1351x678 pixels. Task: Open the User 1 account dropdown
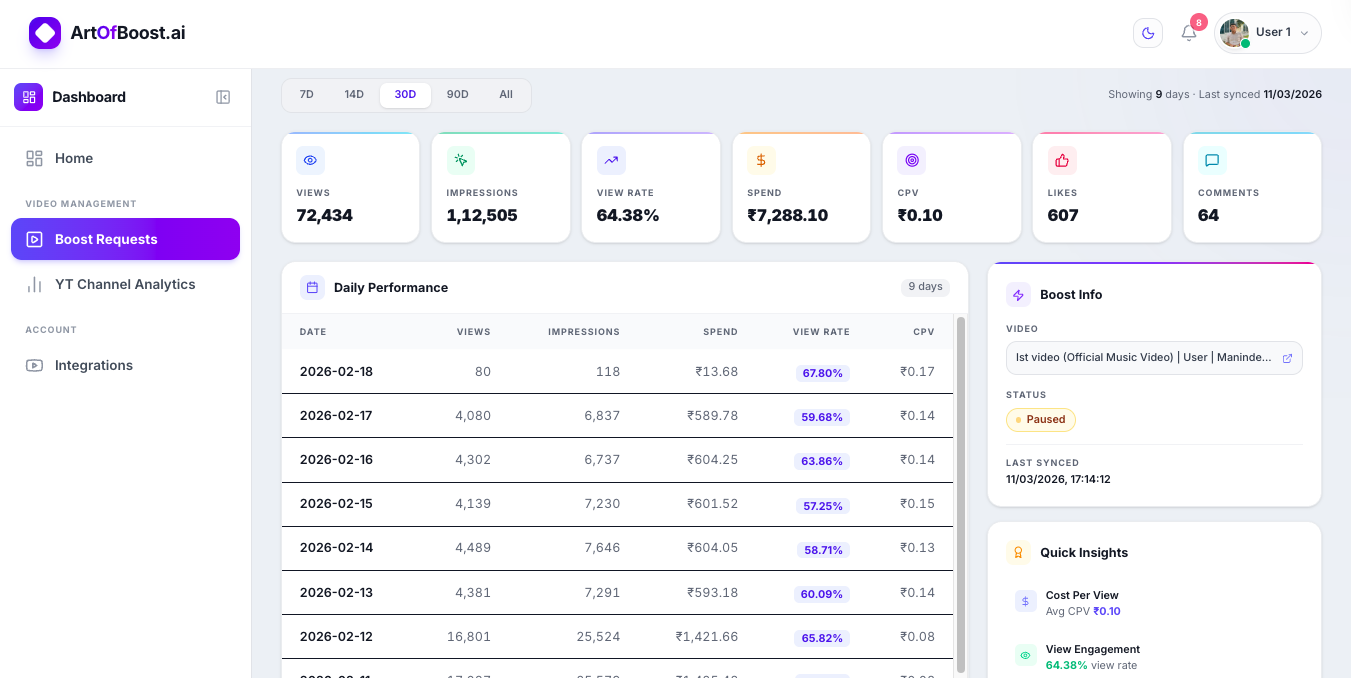[1267, 32]
